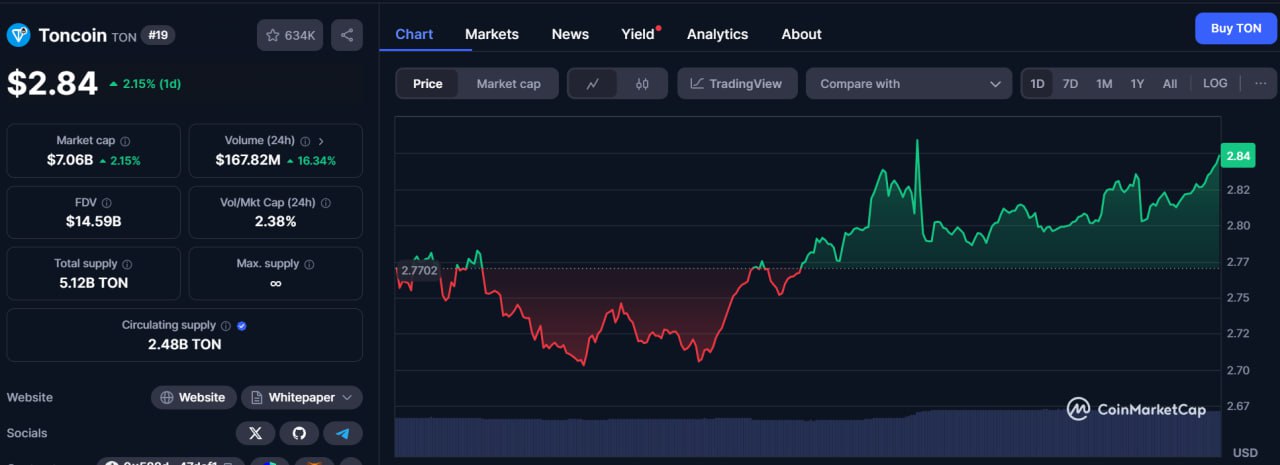Open Market cap info tooltip icon
This screenshot has height=465, width=1280.
(x=125, y=141)
